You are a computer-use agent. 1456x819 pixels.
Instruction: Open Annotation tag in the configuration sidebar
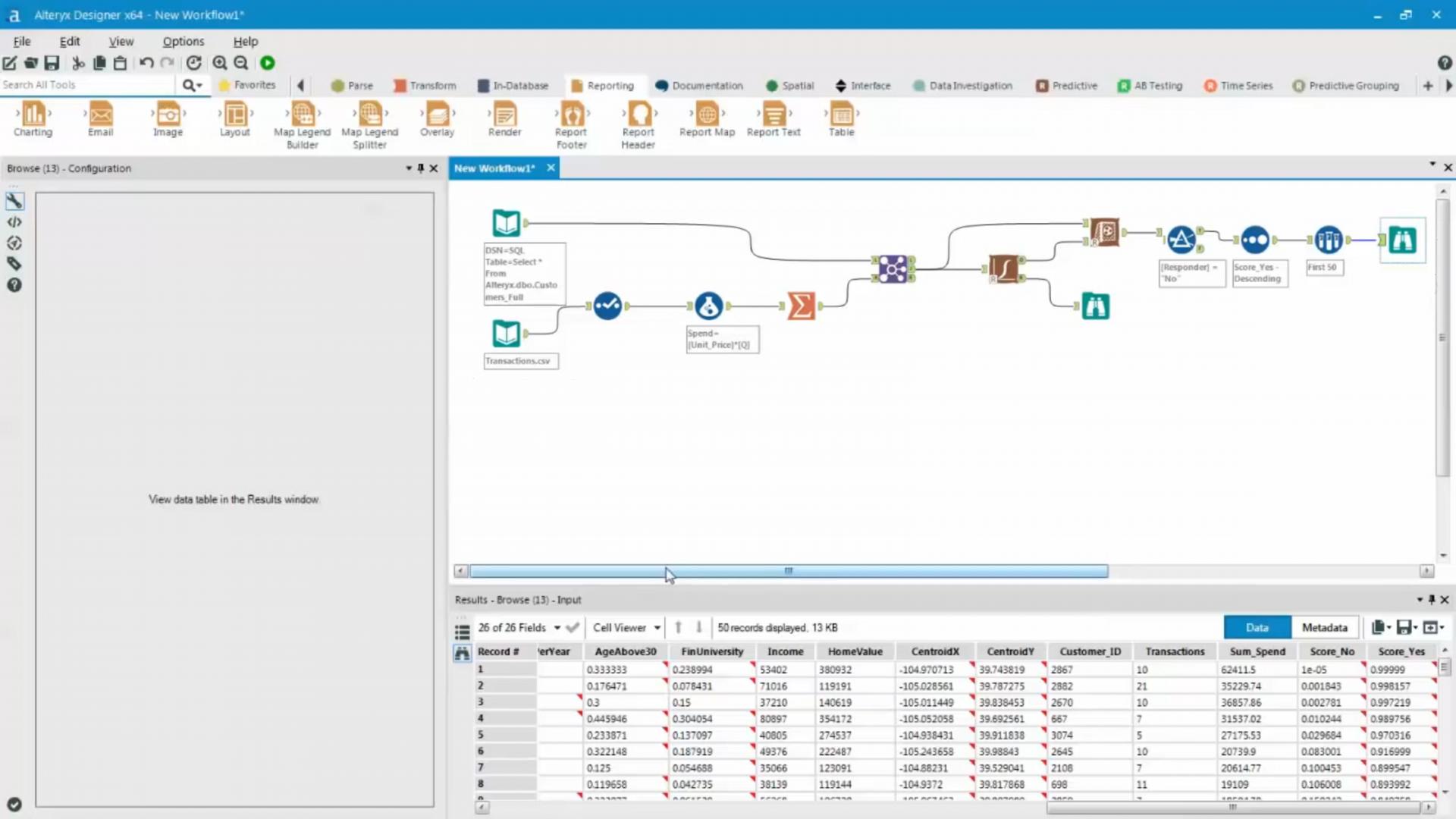tap(14, 264)
